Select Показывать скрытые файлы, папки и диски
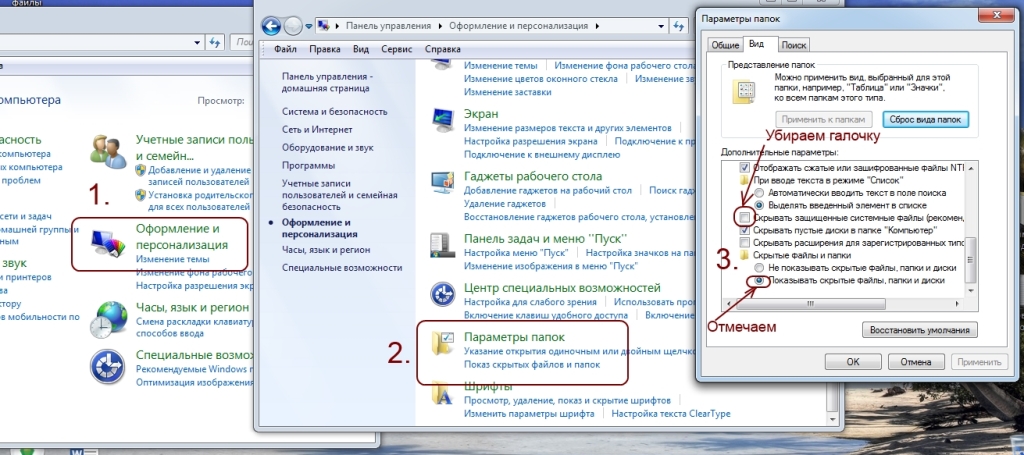This screenshot has width=1024, height=455. point(760,282)
